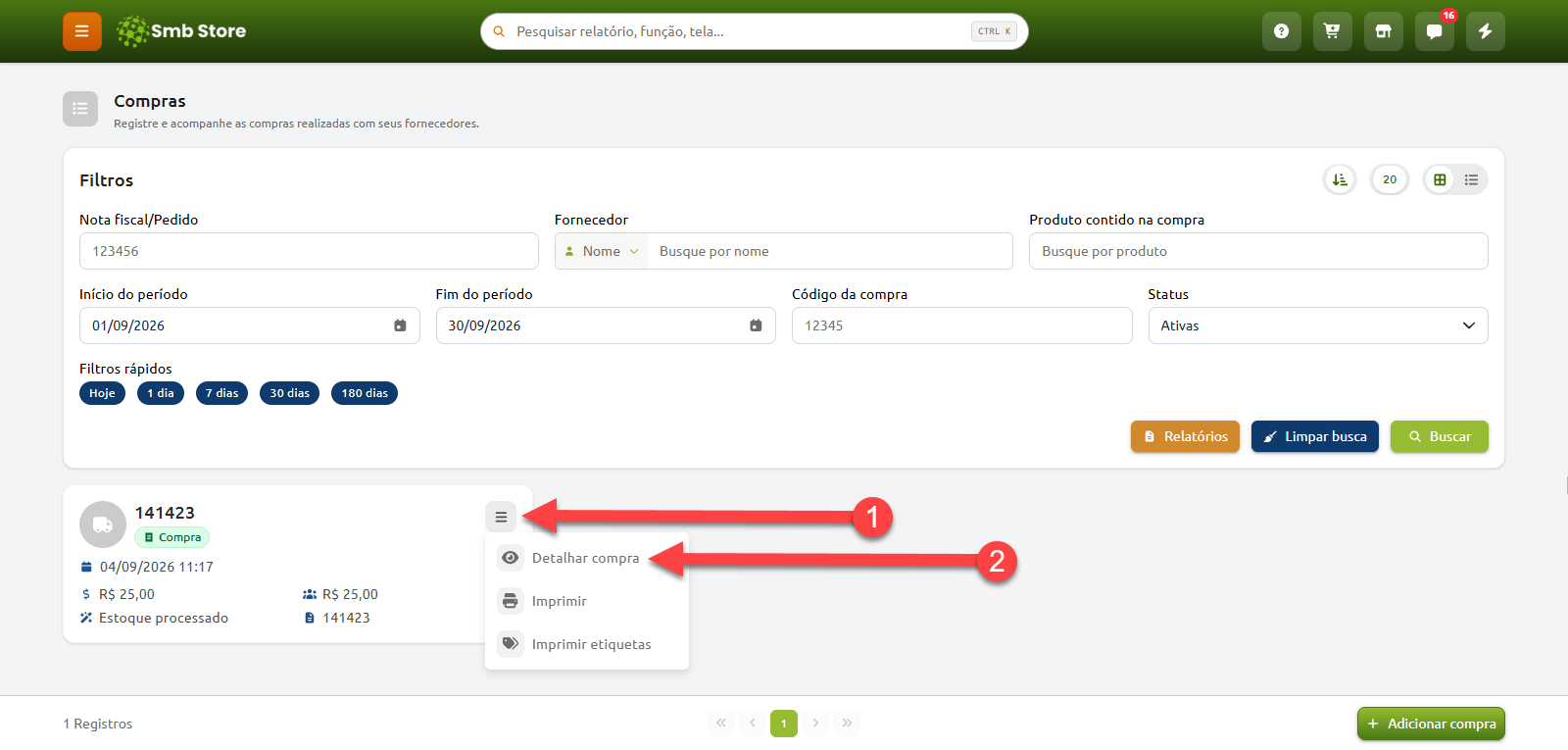Open calendar for Início do período

[400, 325]
